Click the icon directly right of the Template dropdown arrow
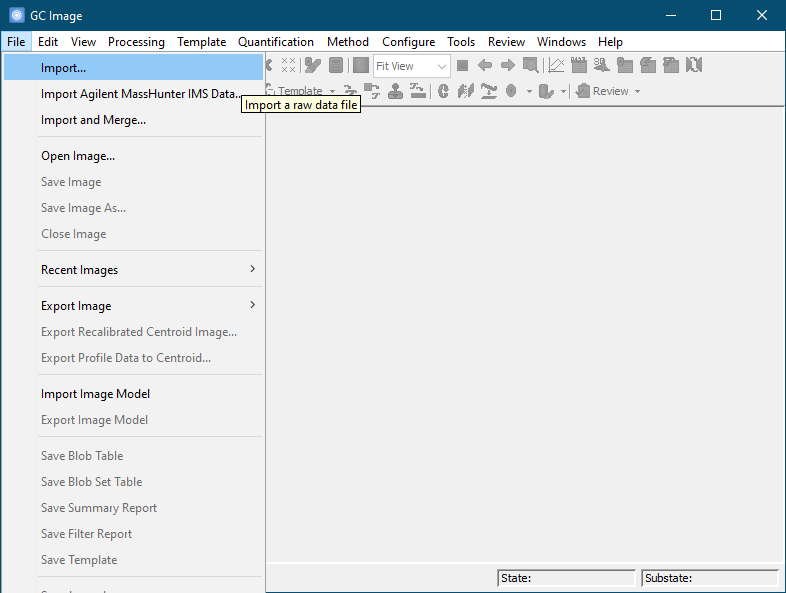786x593 pixels. (x=350, y=91)
